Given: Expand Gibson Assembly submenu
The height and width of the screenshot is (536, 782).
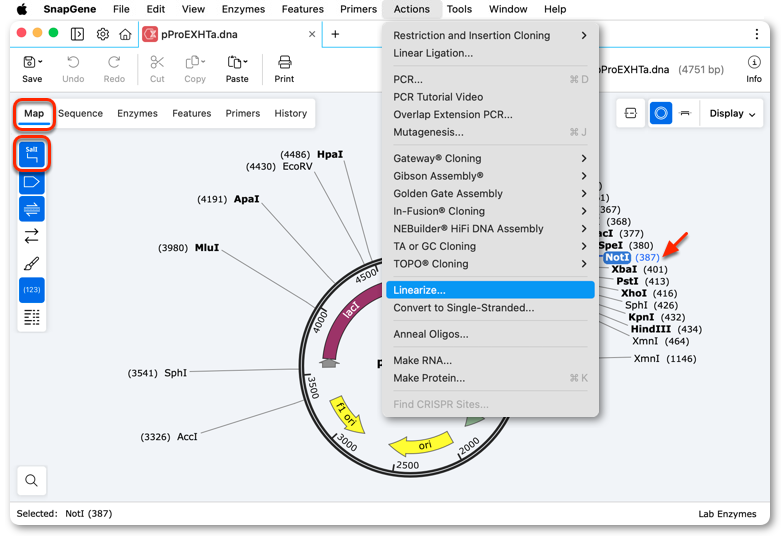Looking at the screenshot, I should 490,176.
